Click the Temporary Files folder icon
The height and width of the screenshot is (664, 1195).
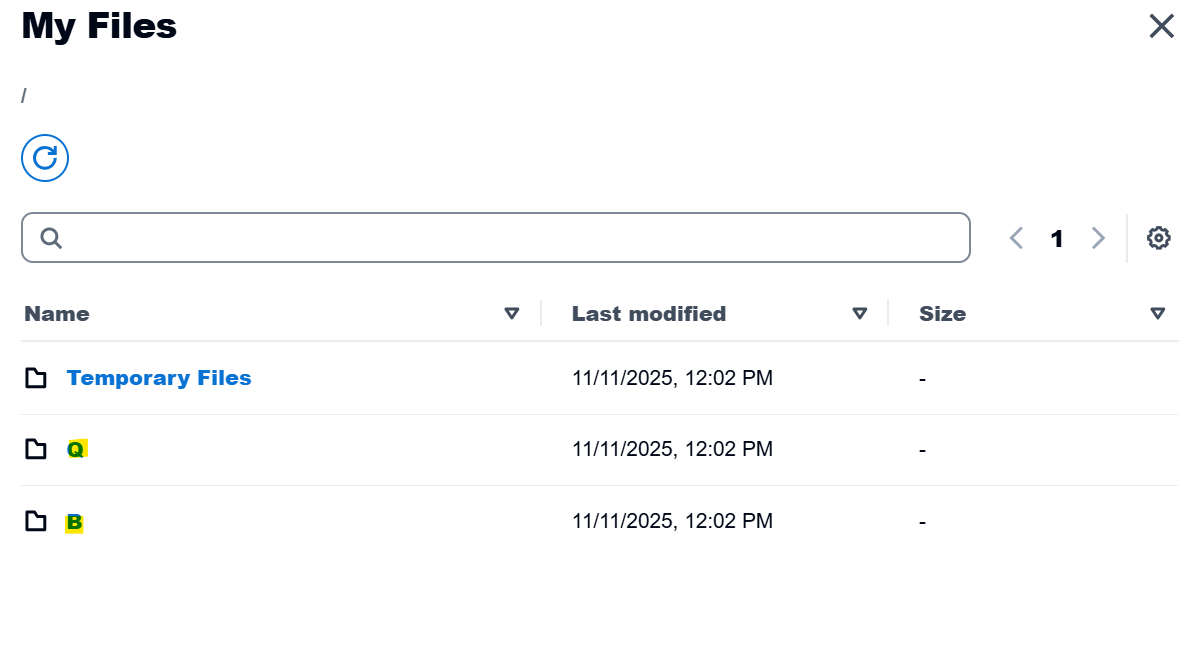click(x=36, y=378)
